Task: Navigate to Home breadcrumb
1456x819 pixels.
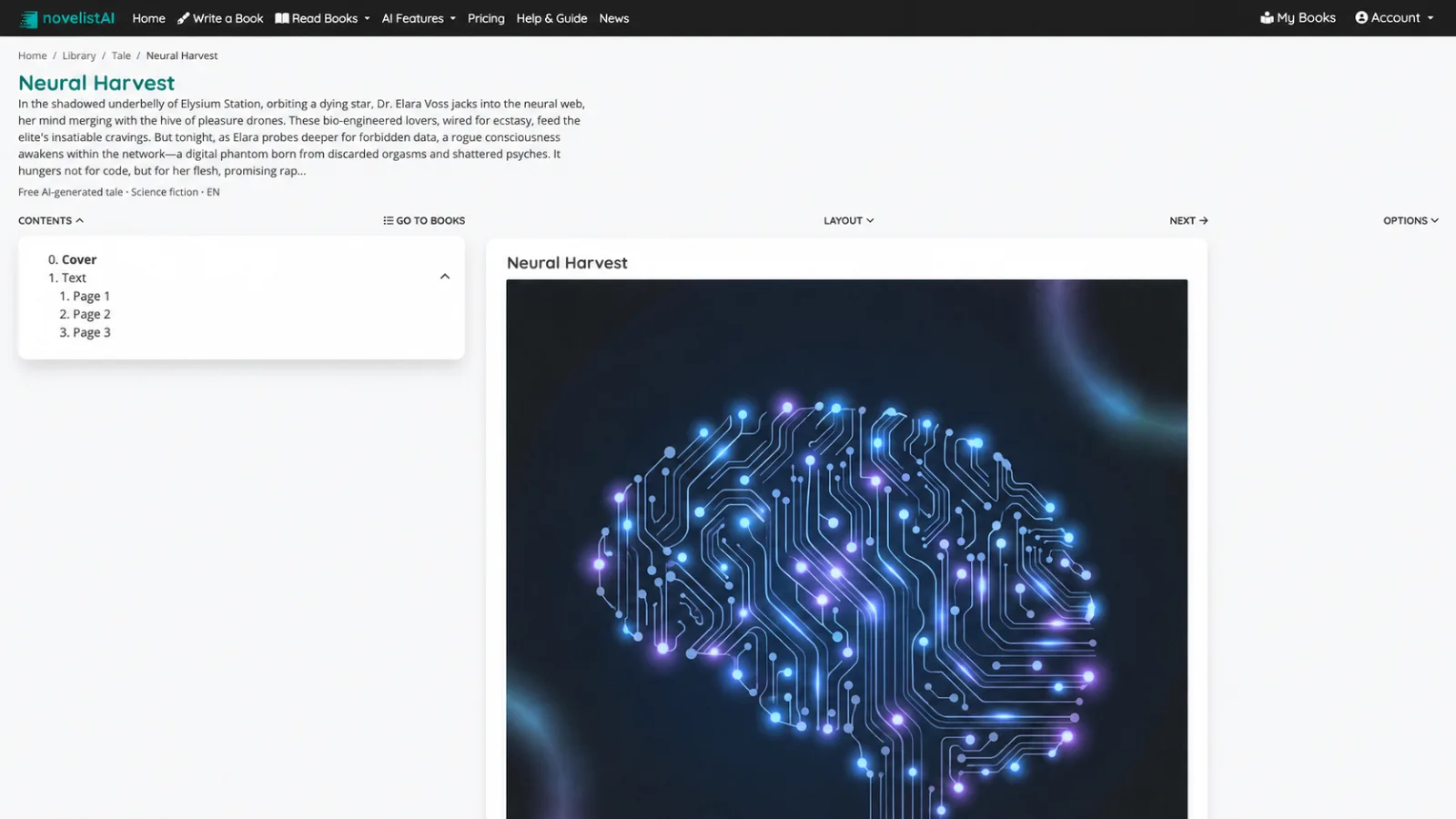Action: 32,56
